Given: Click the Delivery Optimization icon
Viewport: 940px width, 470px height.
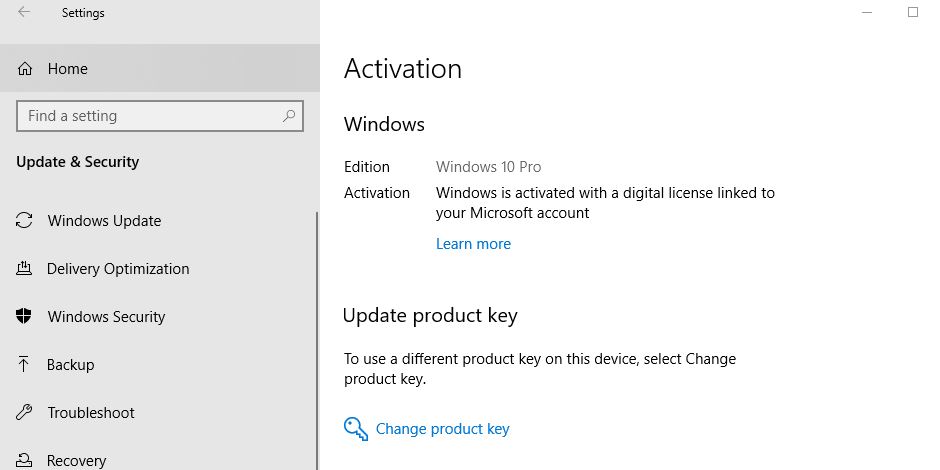Looking at the screenshot, I should click(x=24, y=269).
